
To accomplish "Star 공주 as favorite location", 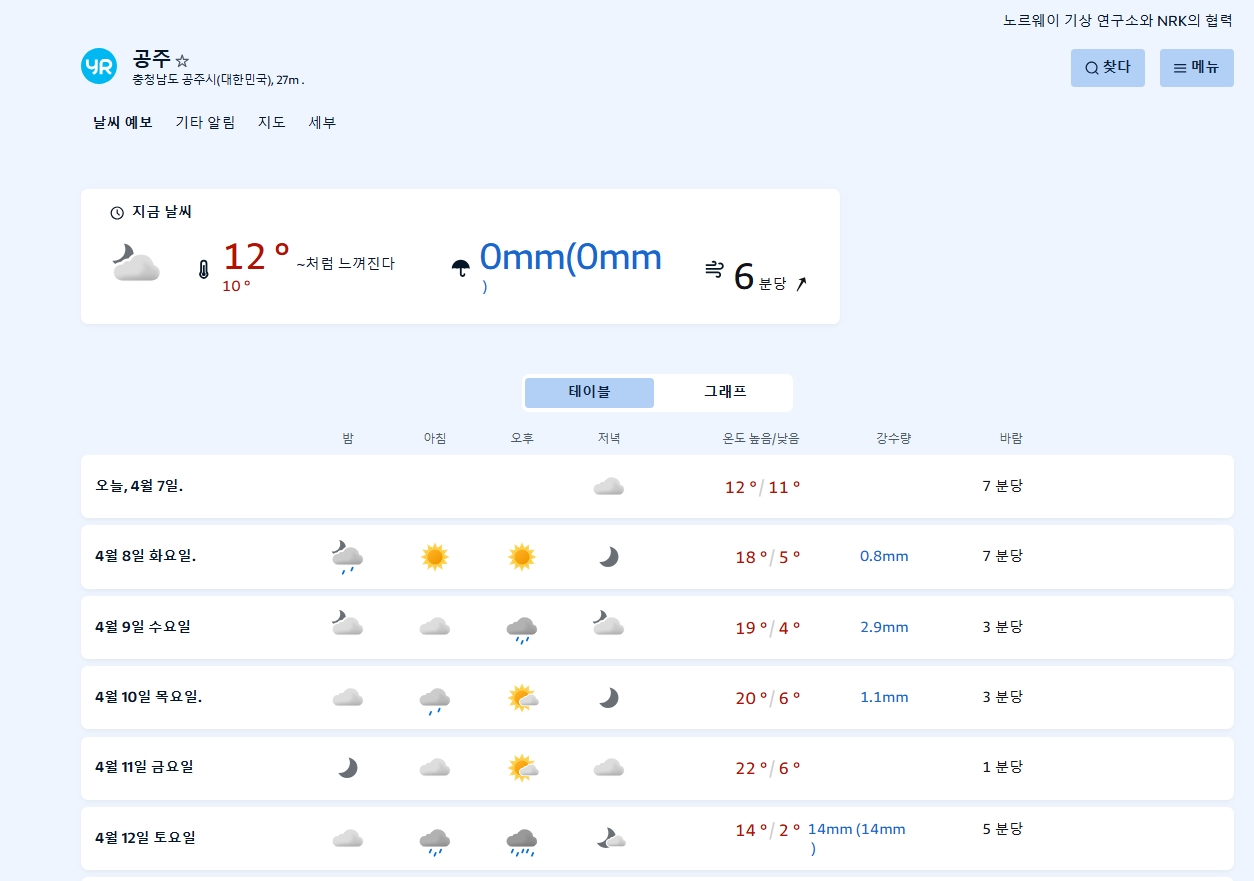I will coord(182,61).
